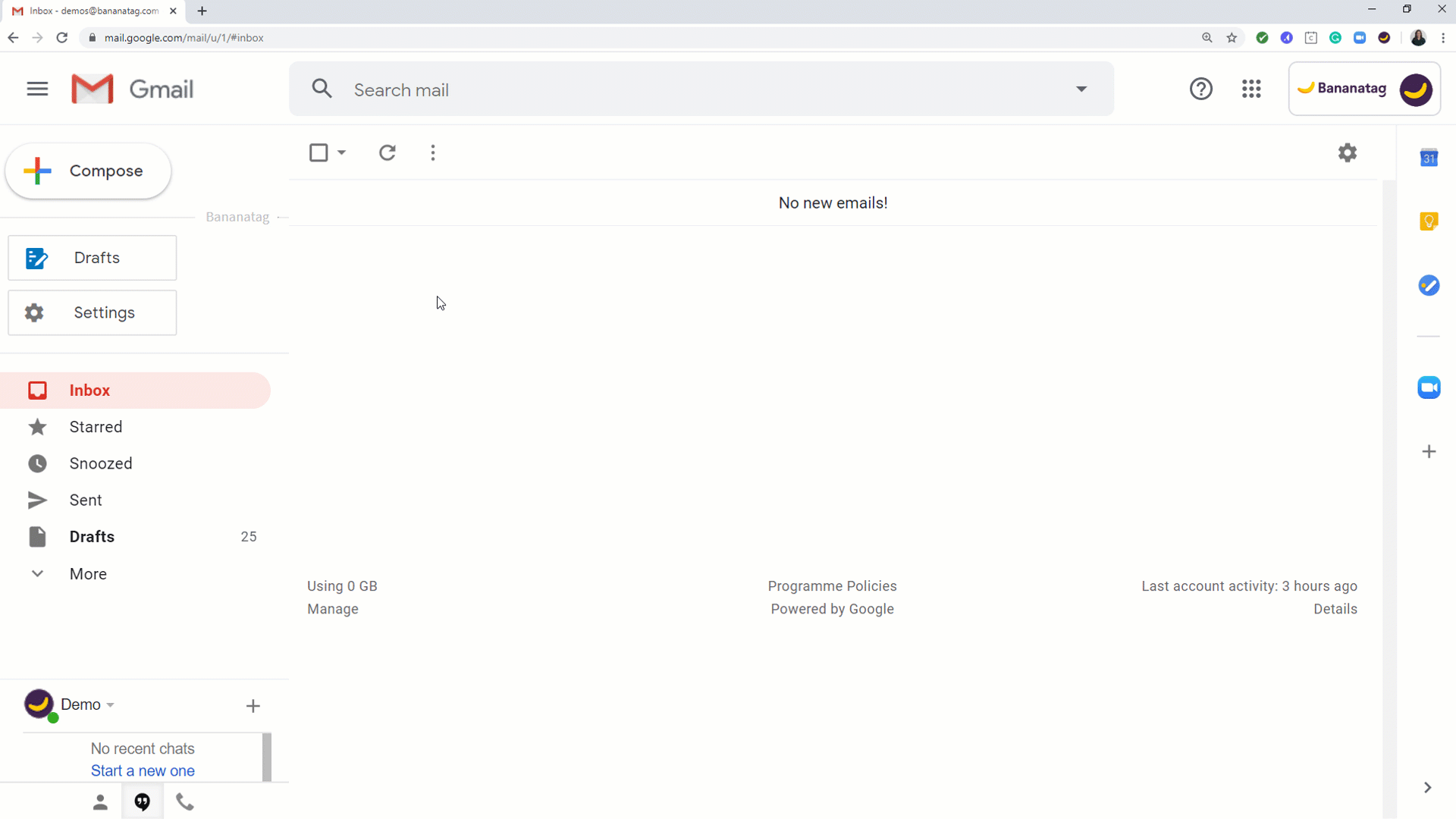Open the Sent folder
The height and width of the screenshot is (819, 1456).
click(135, 500)
